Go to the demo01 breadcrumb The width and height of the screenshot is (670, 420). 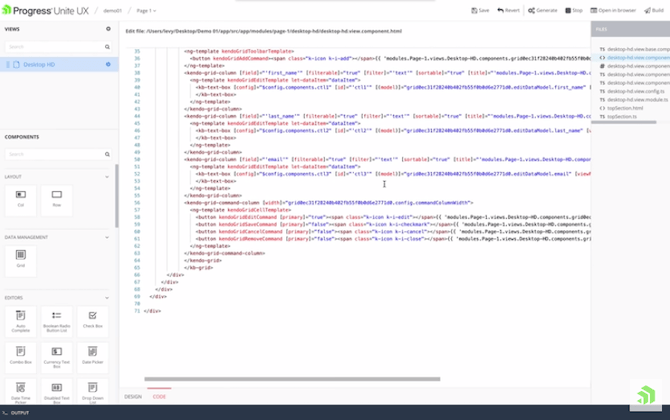coord(112,11)
